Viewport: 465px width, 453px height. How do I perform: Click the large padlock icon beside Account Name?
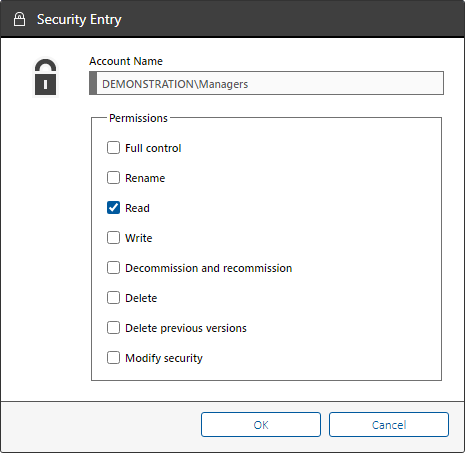(x=46, y=77)
